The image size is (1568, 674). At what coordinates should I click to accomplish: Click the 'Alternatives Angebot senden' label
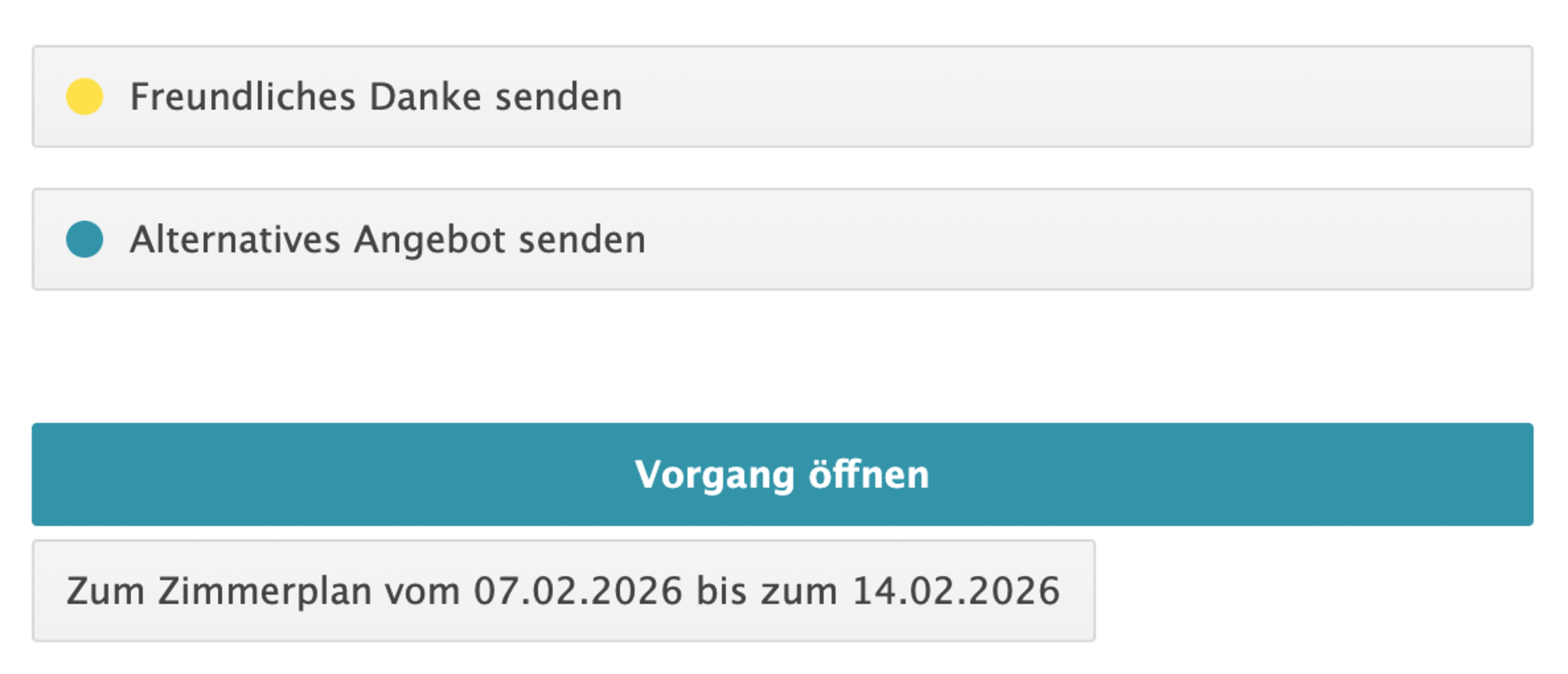tap(388, 240)
